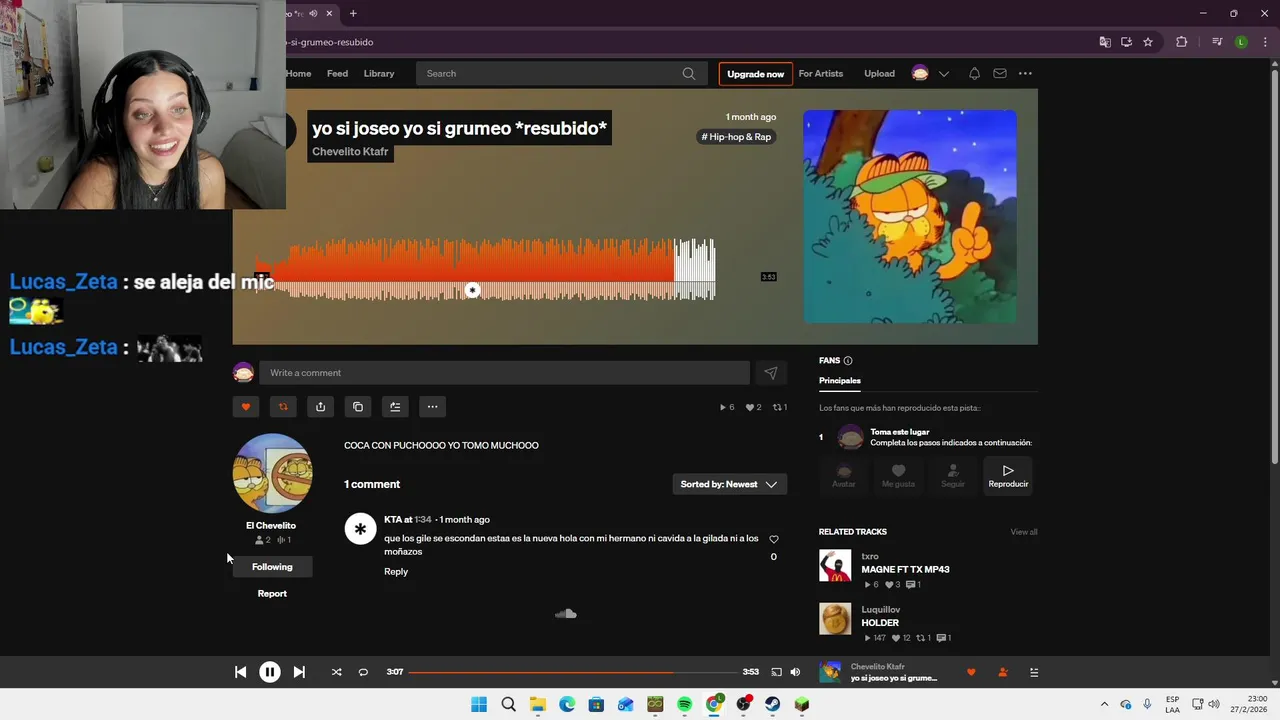Open the For Artists menu item
Image resolution: width=1280 pixels, height=720 pixels.
click(821, 73)
